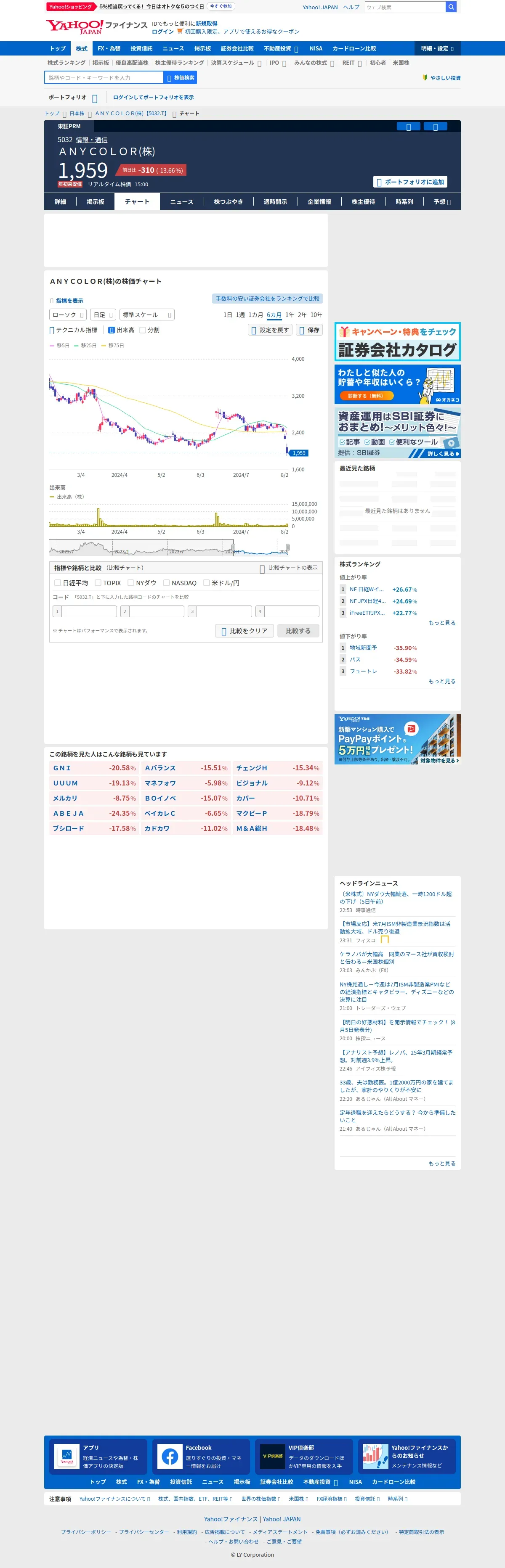The height and width of the screenshot is (1568, 505).
Task: Open the 証券会社カタログ banner
Action: (x=397, y=342)
